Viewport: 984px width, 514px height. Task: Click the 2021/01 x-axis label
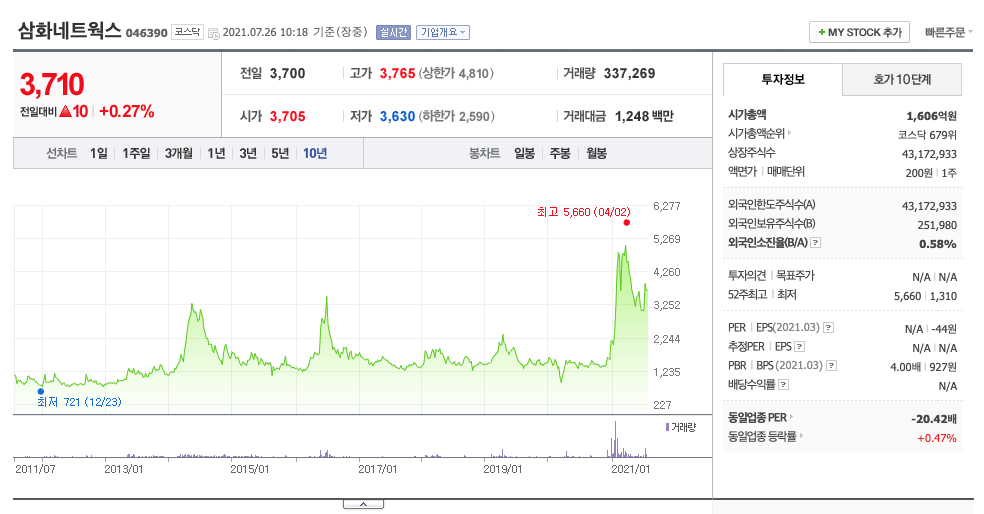pyautogui.click(x=630, y=469)
